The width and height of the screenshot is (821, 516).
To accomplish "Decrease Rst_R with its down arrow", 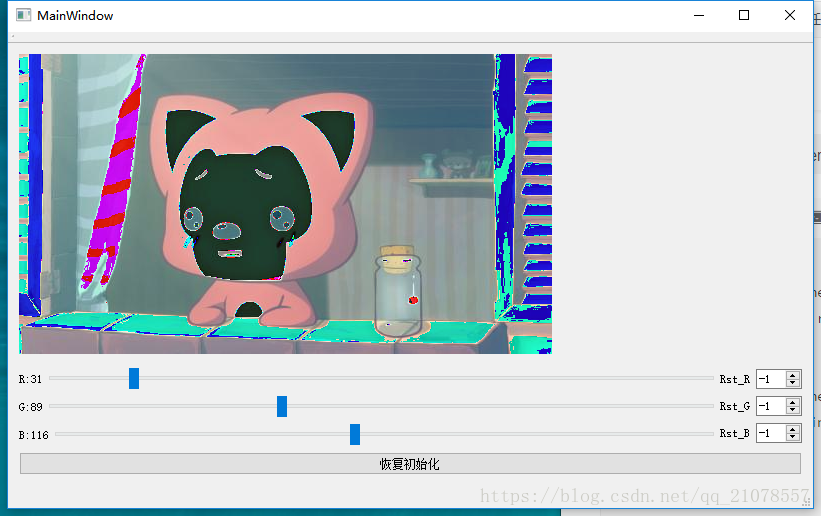I will (793, 383).
